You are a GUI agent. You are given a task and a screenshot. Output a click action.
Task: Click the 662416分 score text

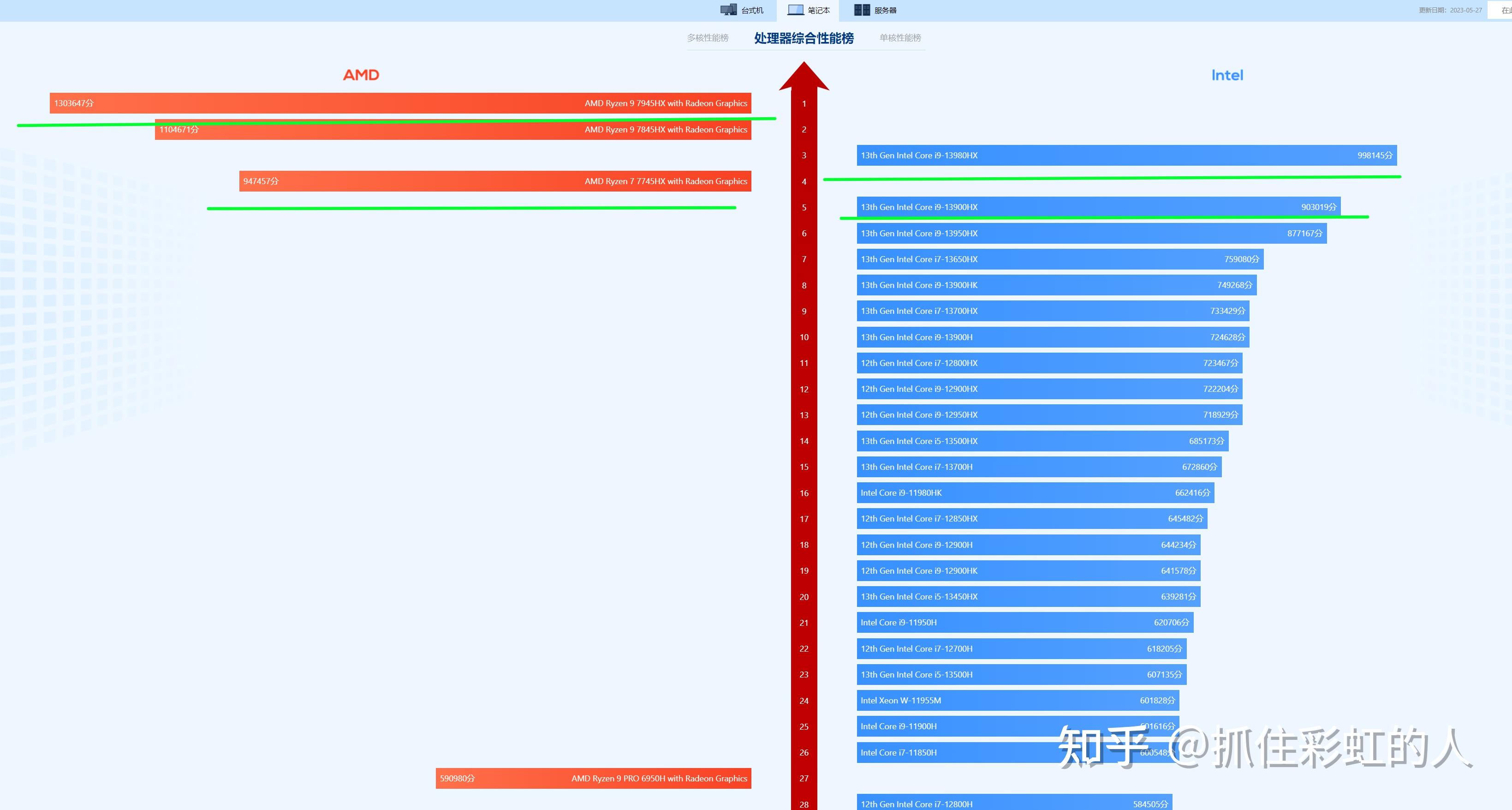tap(1193, 493)
